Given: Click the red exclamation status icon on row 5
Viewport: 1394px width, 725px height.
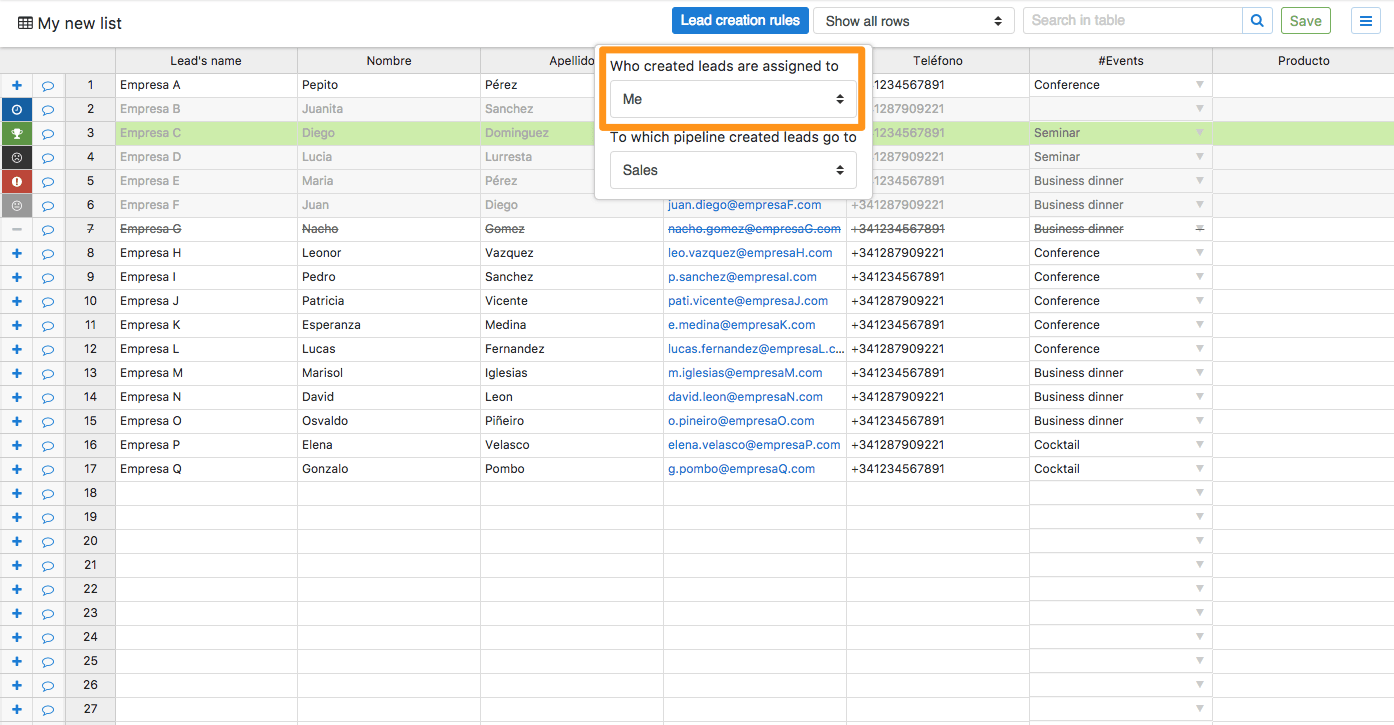Looking at the screenshot, I should (17, 181).
